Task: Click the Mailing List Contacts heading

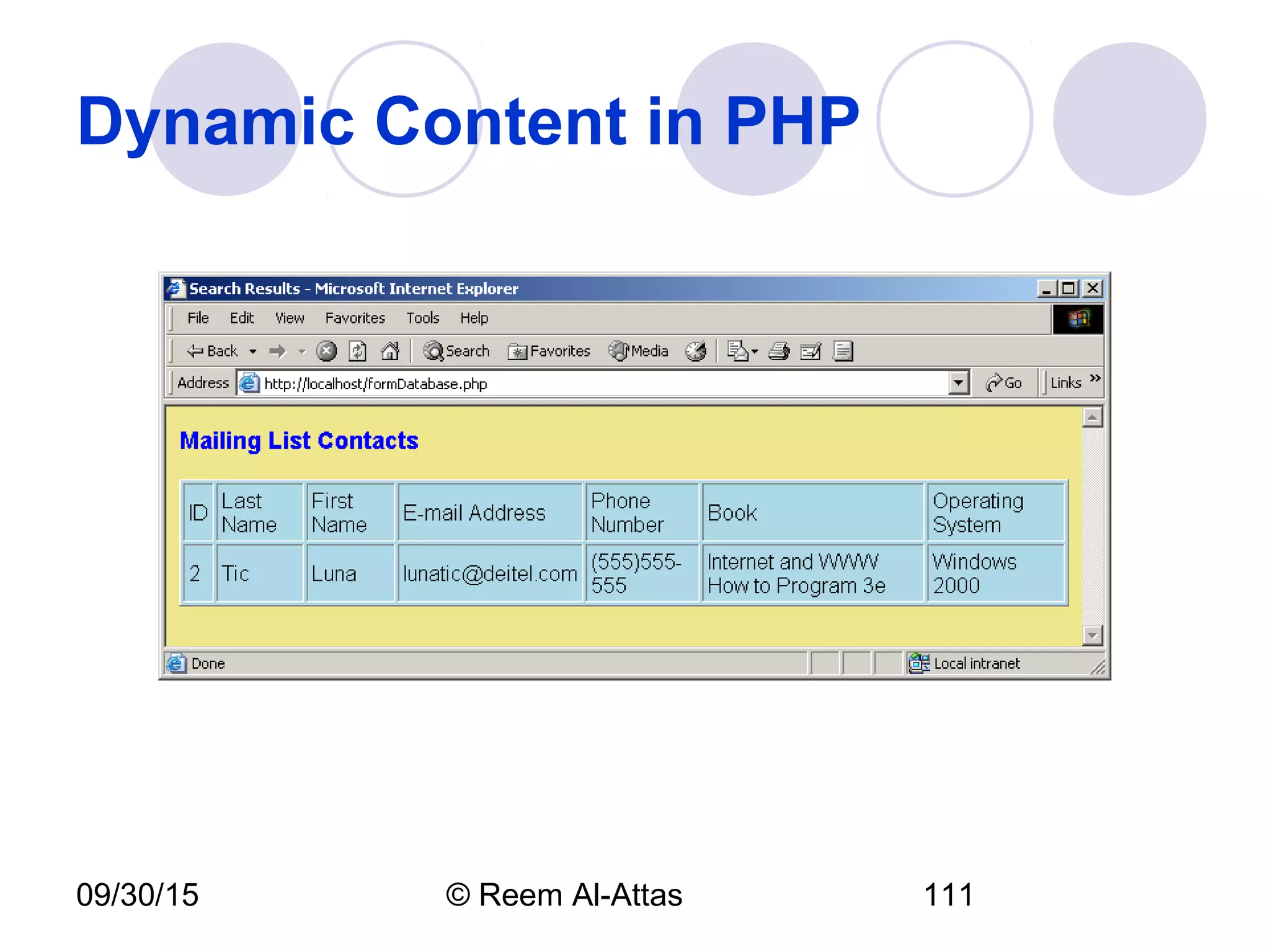Action: (x=299, y=441)
